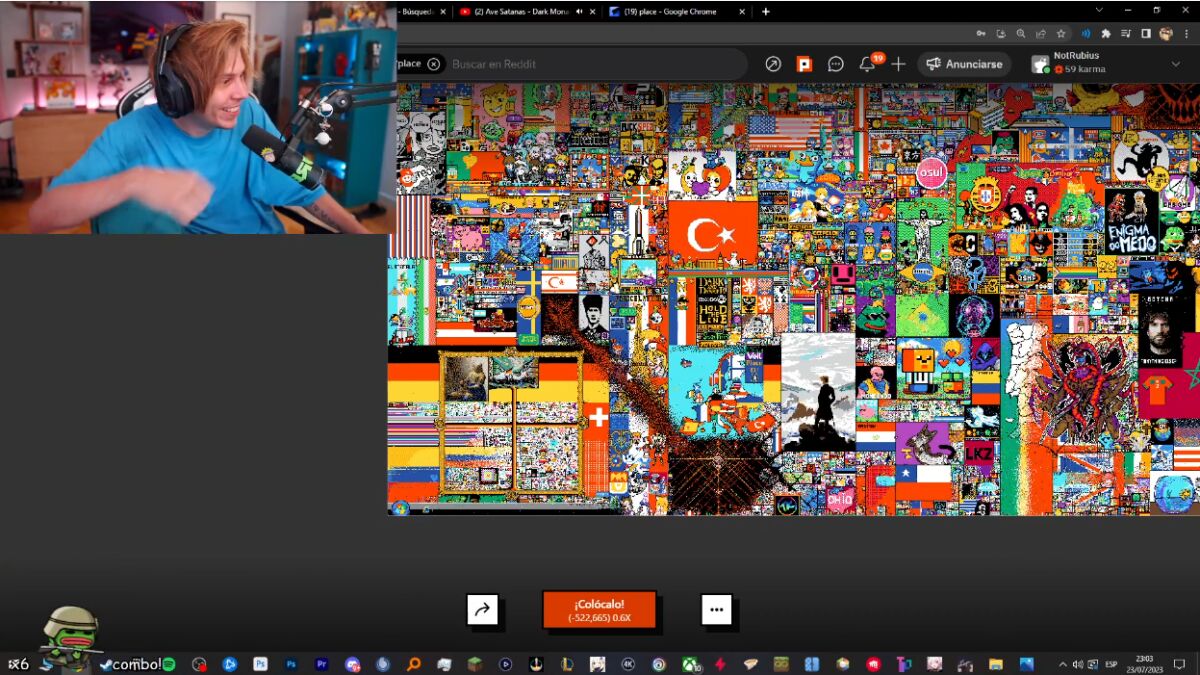
Task: Mute the Ave Satanas tab audio
Action: [581, 12]
